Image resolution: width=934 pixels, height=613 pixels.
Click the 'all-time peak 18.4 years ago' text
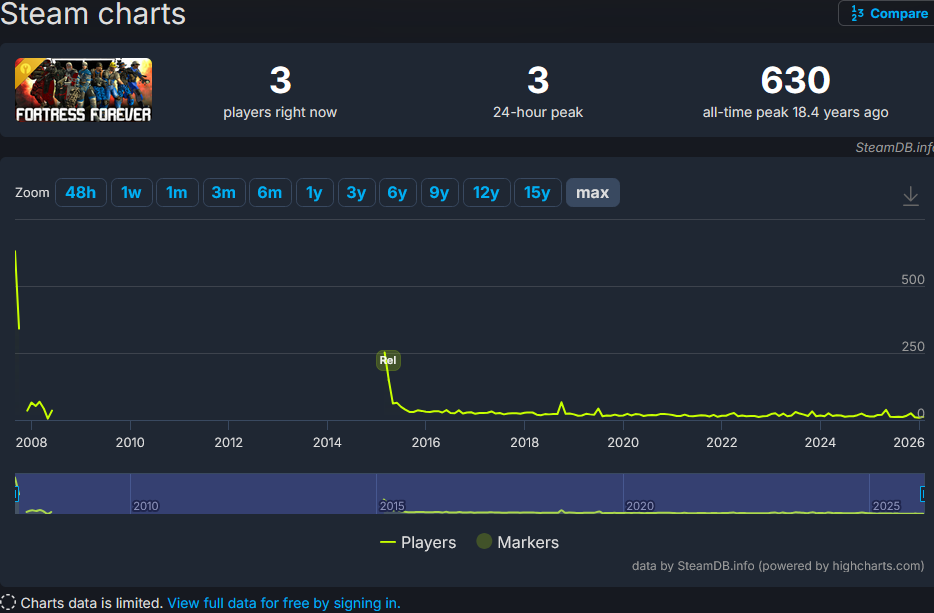[x=795, y=112]
